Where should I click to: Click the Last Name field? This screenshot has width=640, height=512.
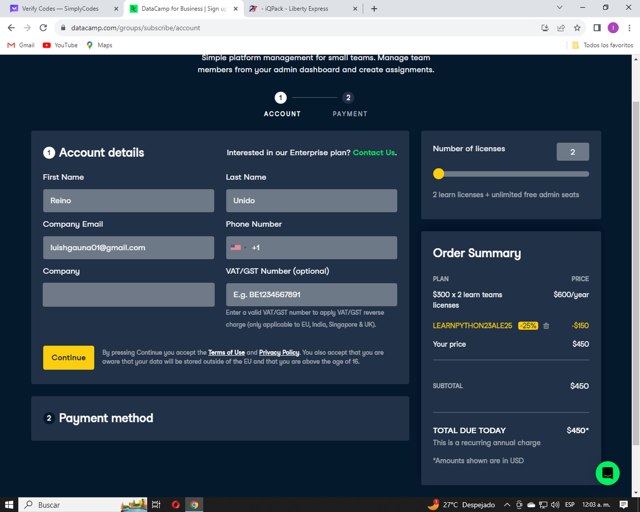pos(311,200)
